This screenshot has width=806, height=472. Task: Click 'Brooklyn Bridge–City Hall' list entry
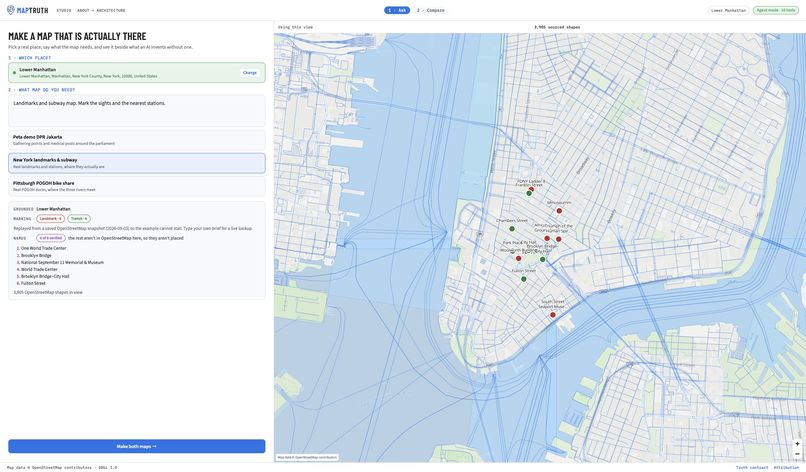pyautogui.click(x=45, y=276)
